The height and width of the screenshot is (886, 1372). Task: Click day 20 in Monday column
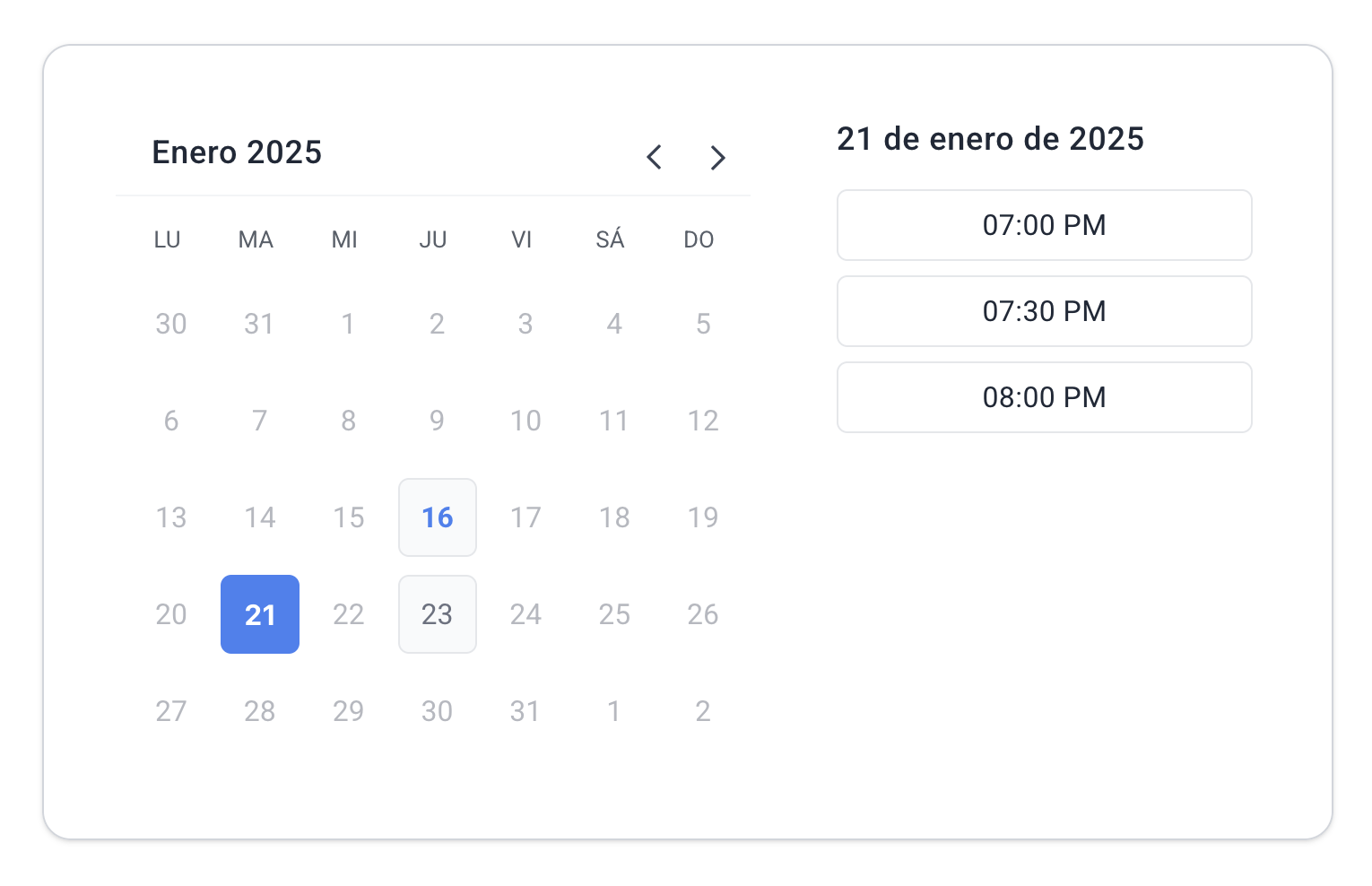point(171,614)
